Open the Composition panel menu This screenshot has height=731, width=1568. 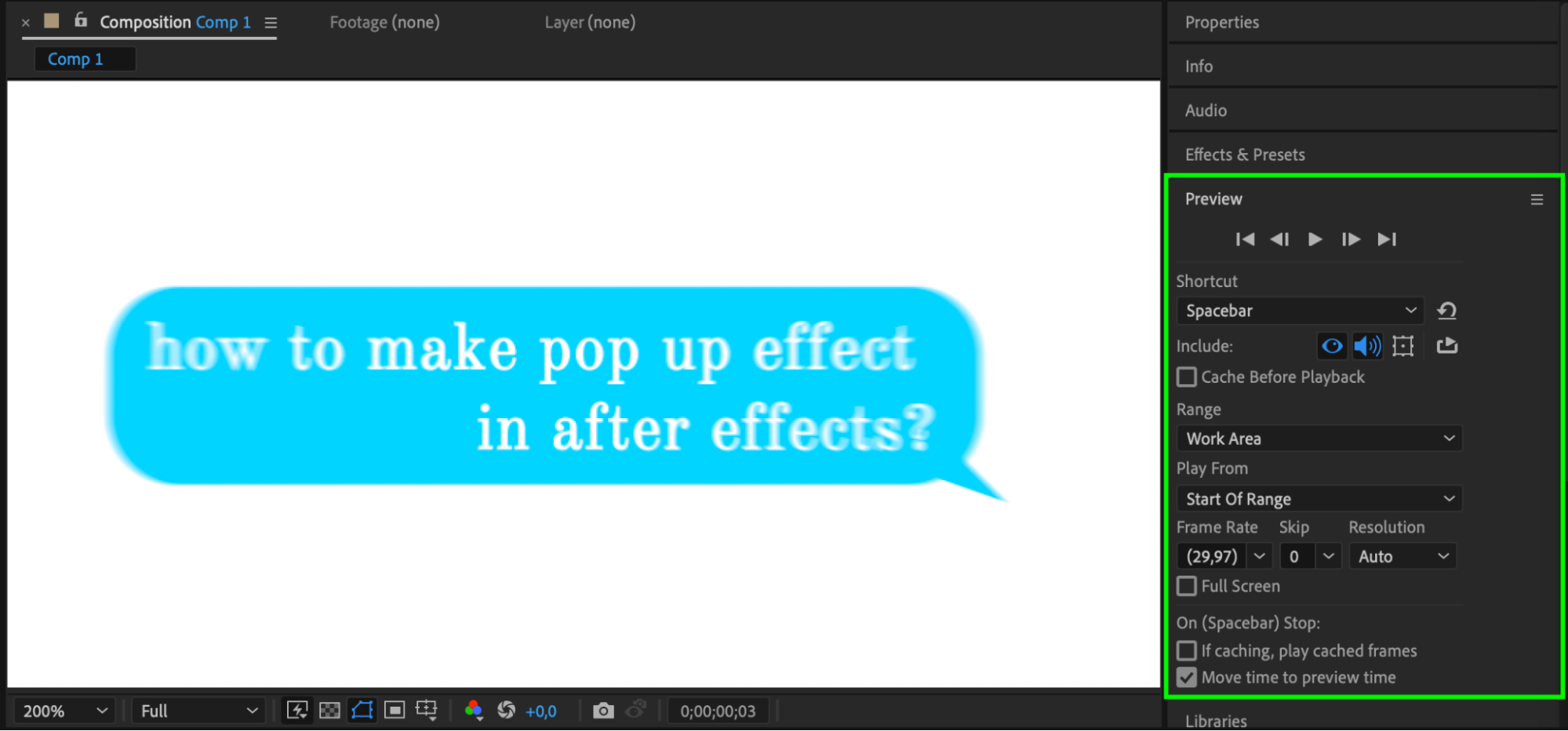[271, 23]
